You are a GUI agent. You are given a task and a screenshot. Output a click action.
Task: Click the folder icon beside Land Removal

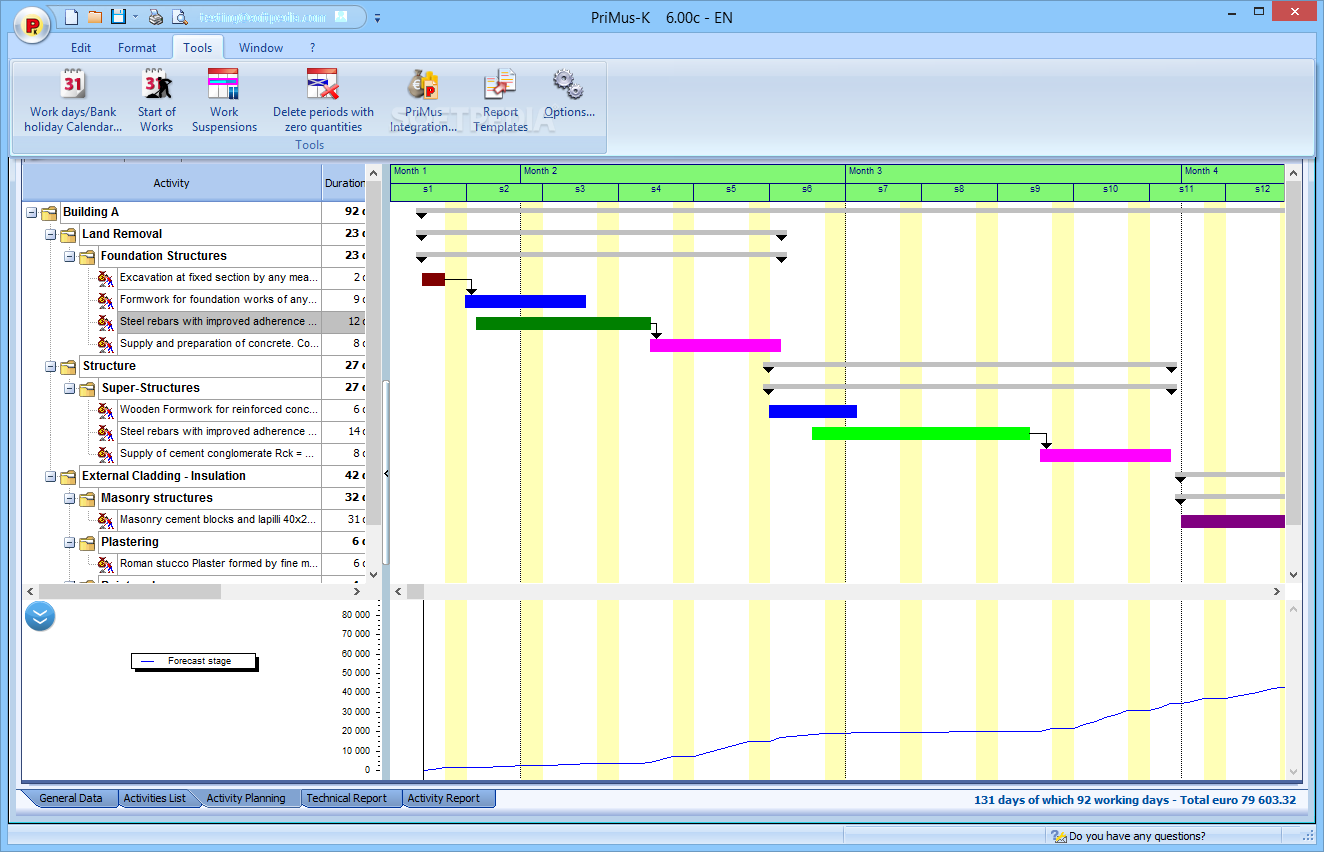coord(68,234)
